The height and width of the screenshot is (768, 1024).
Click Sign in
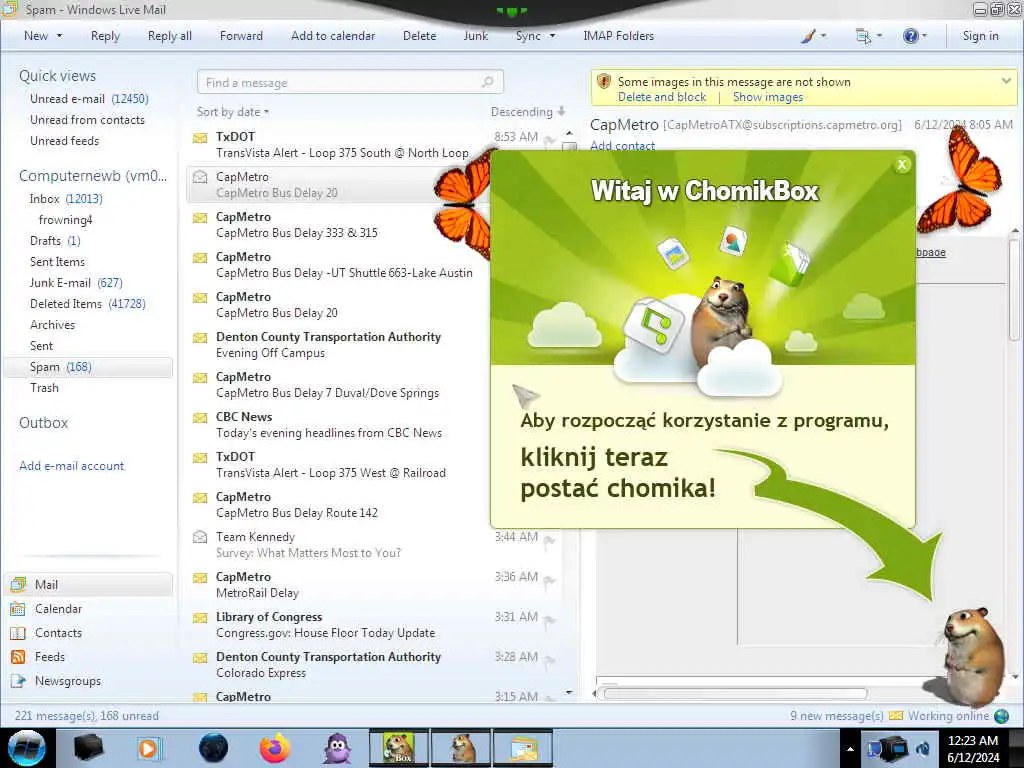(980, 36)
